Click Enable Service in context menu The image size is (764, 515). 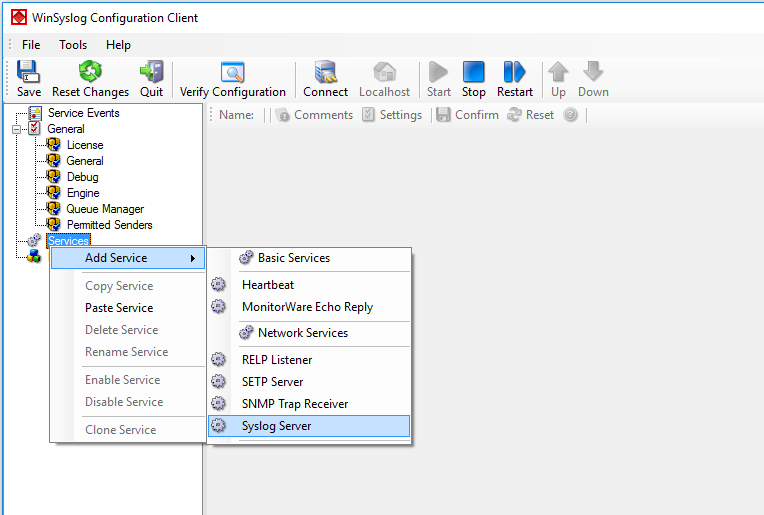128,380
